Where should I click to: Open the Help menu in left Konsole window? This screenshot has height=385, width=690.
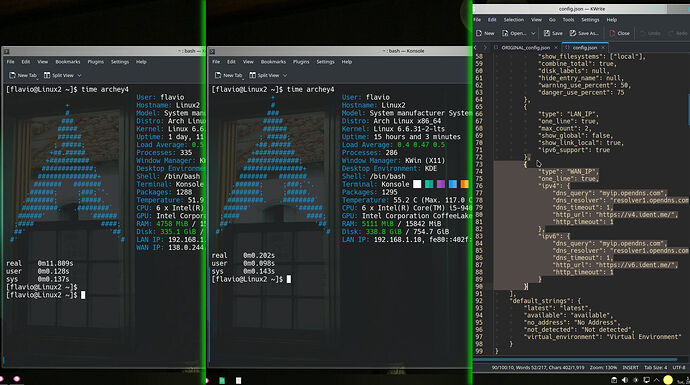point(141,62)
